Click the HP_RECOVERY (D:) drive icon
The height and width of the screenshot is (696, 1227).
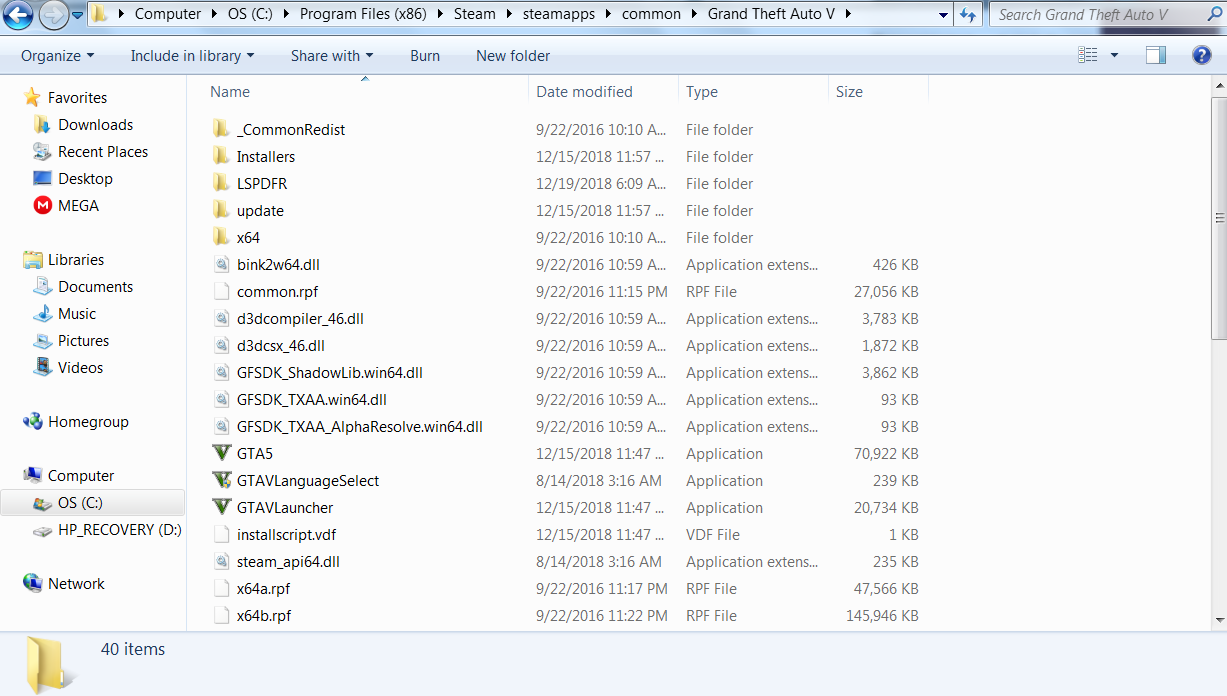(x=42, y=530)
